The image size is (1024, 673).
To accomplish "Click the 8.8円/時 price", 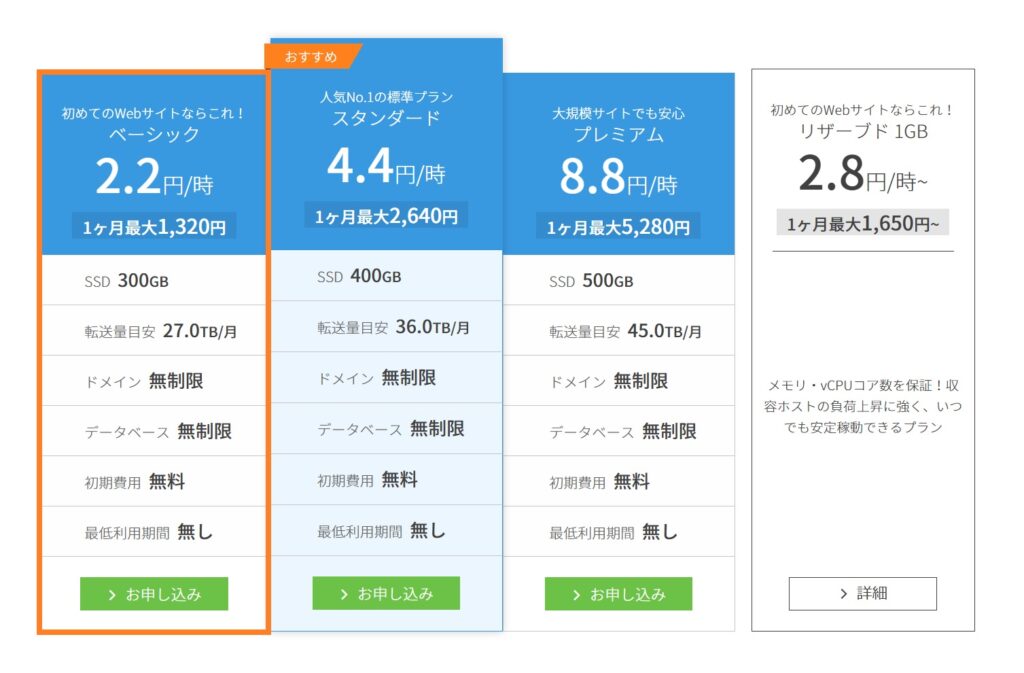I will coord(618,177).
